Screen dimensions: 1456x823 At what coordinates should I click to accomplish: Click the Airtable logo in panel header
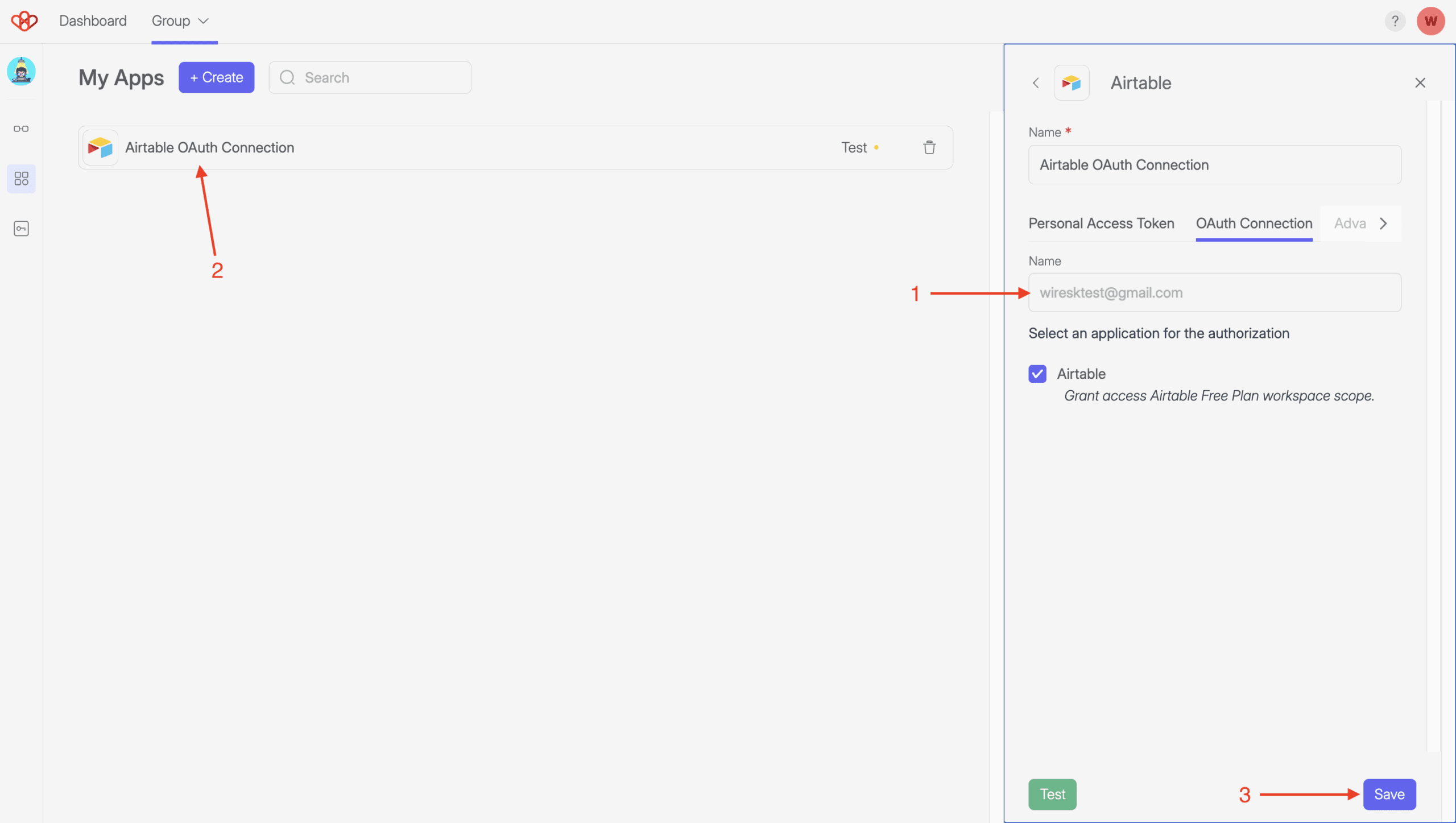[1072, 83]
